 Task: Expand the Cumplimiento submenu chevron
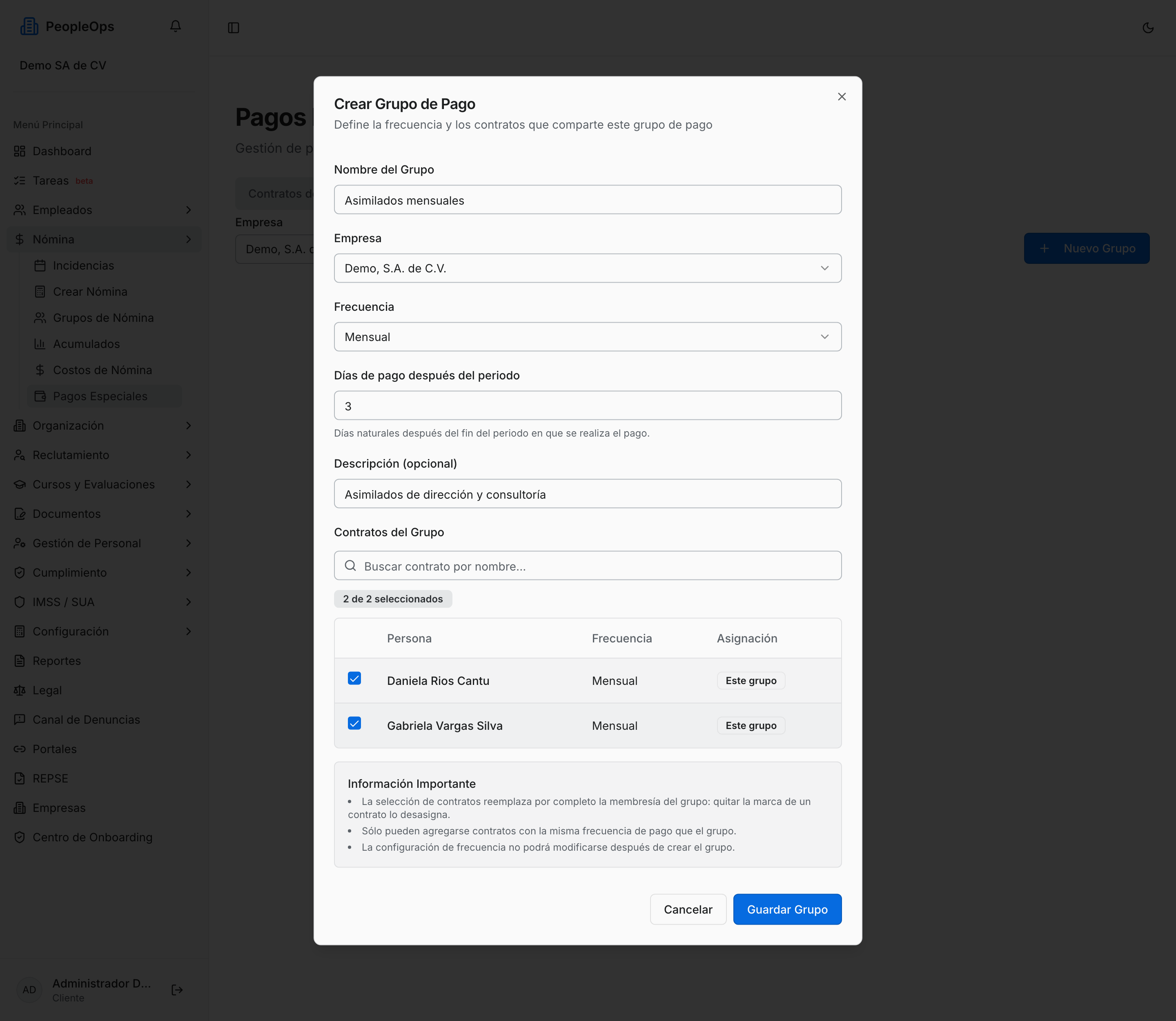[189, 573]
